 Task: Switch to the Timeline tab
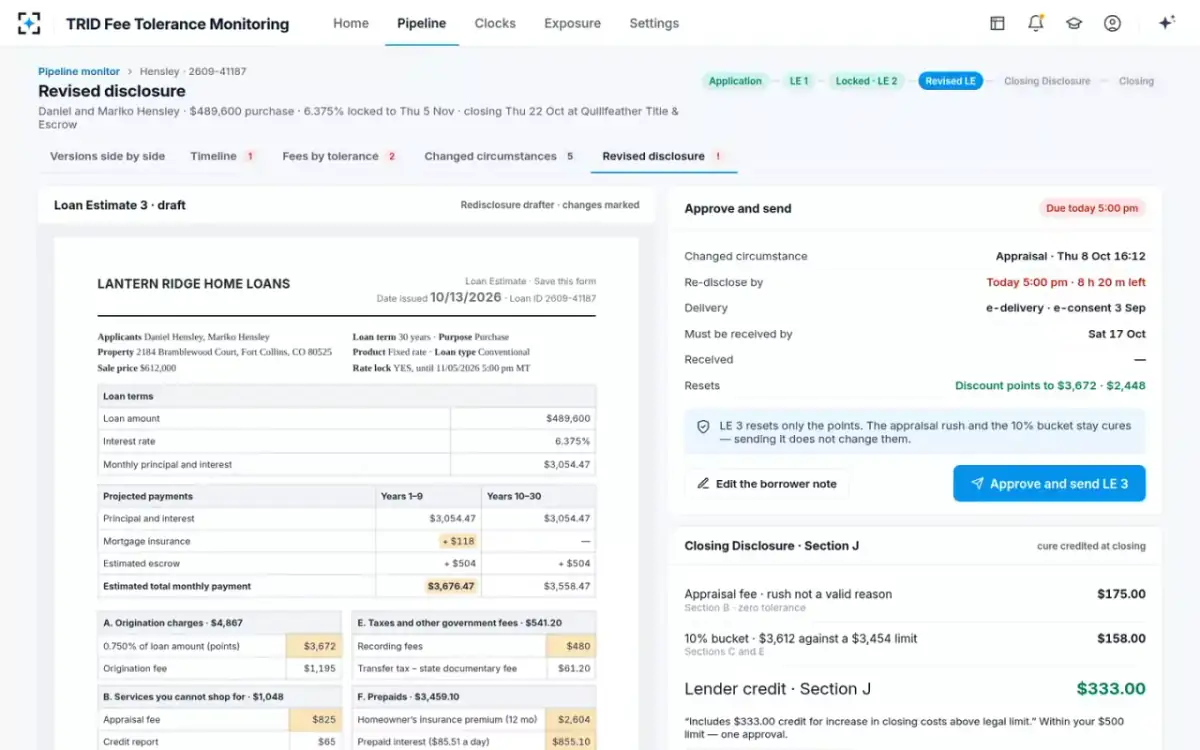pos(223,156)
